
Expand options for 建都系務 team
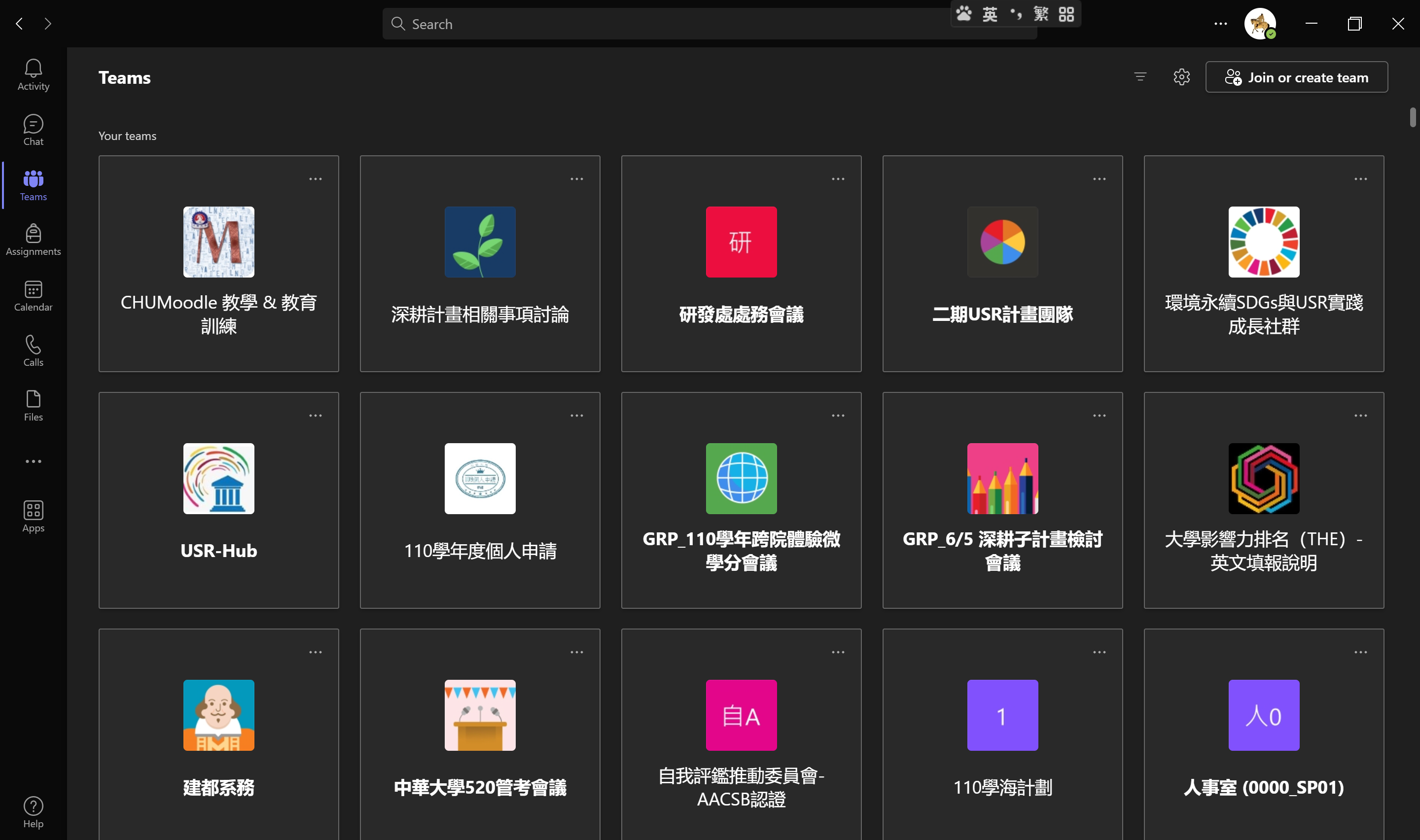(x=315, y=652)
